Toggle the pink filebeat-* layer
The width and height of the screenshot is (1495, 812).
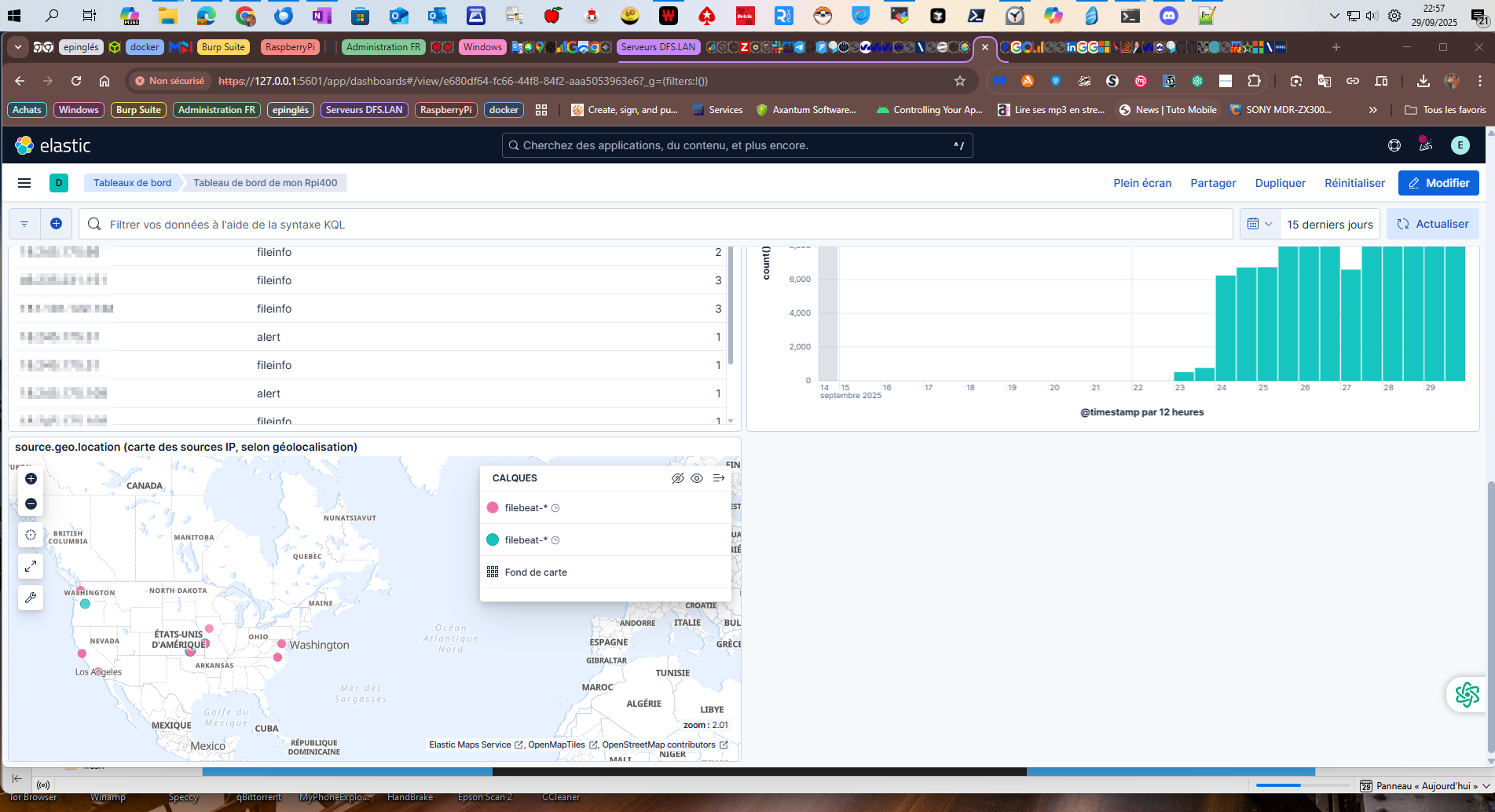point(526,508)
